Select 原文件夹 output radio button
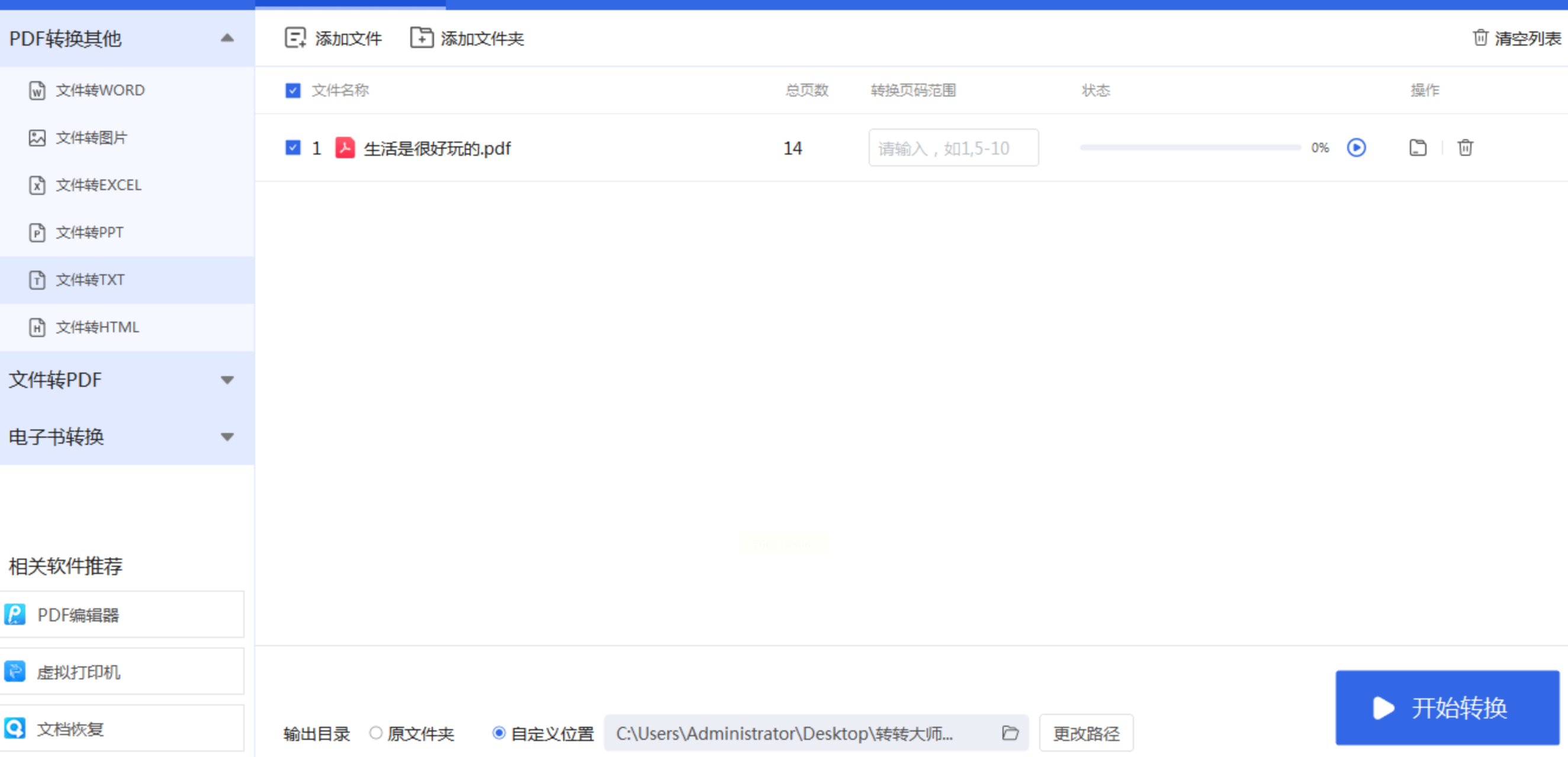This screenshot has width=1568, height=757. click(376, 733)
